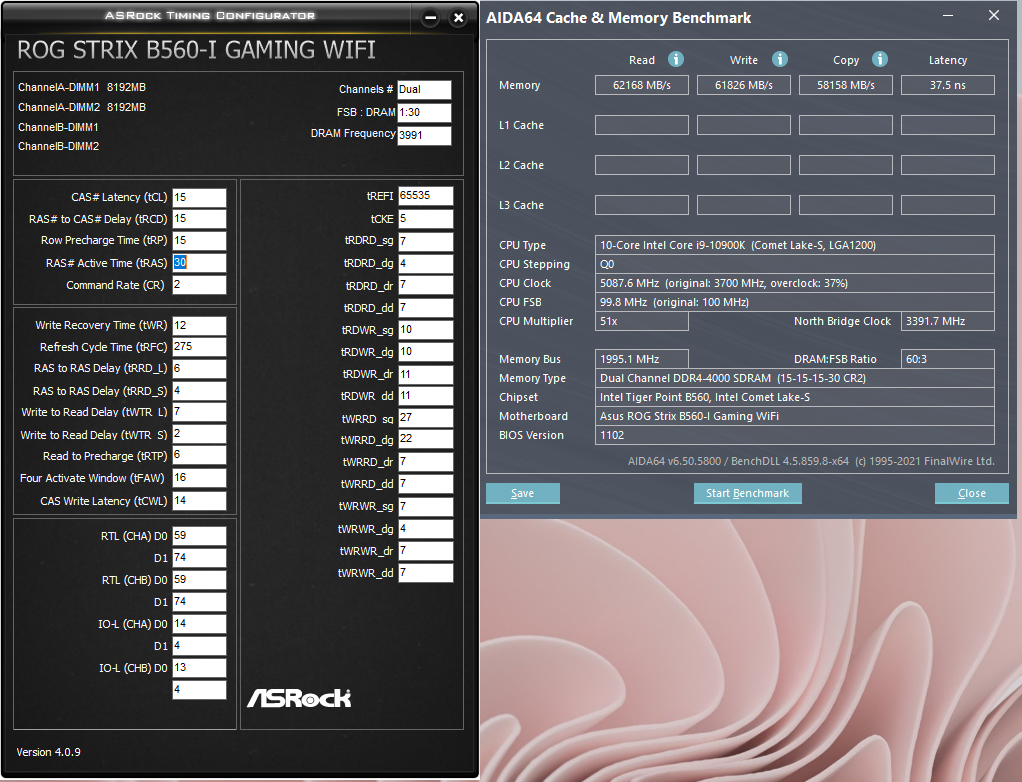This screenshot has height=782, width=1022.
Task: Select the Row Precharge Time (tRP) field
Action: pos(199,240)
